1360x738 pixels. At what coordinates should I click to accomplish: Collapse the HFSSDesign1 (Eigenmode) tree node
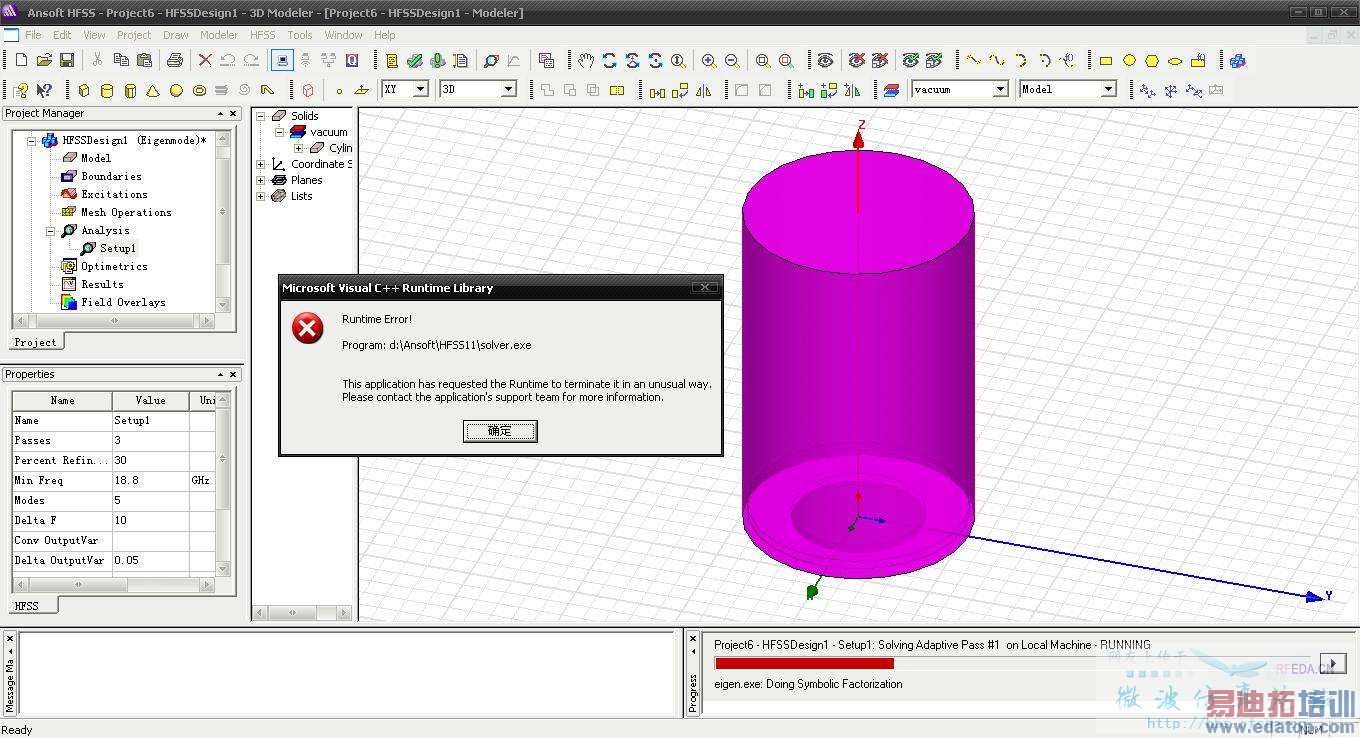coord(31,141)
